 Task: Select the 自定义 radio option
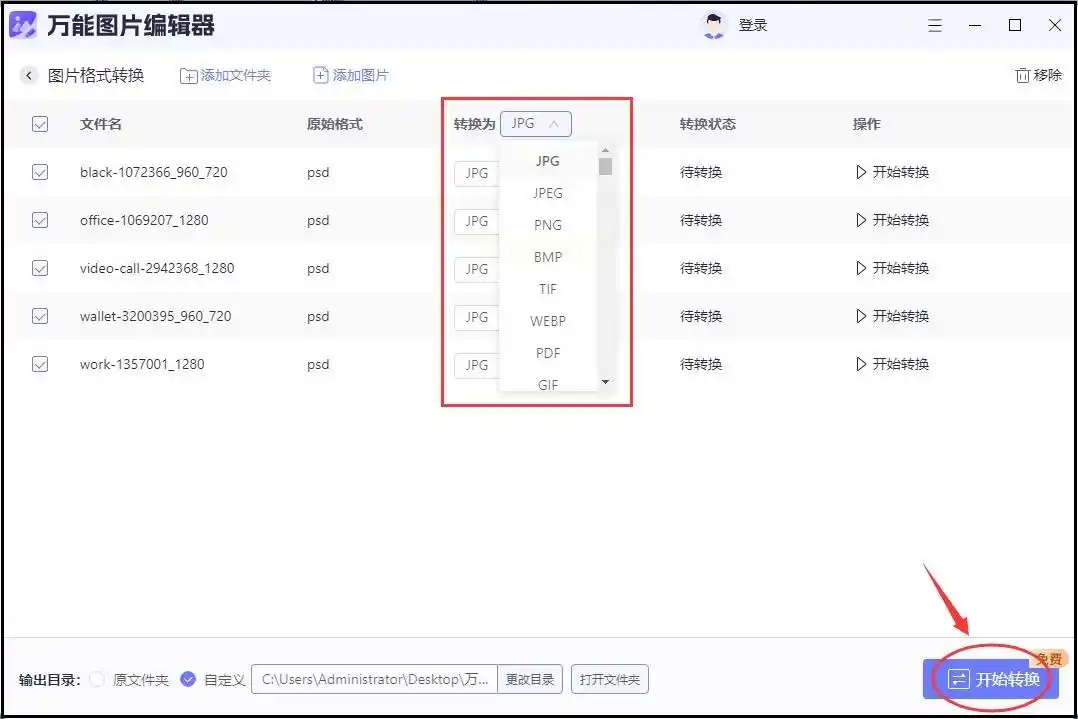click(188, 679)
